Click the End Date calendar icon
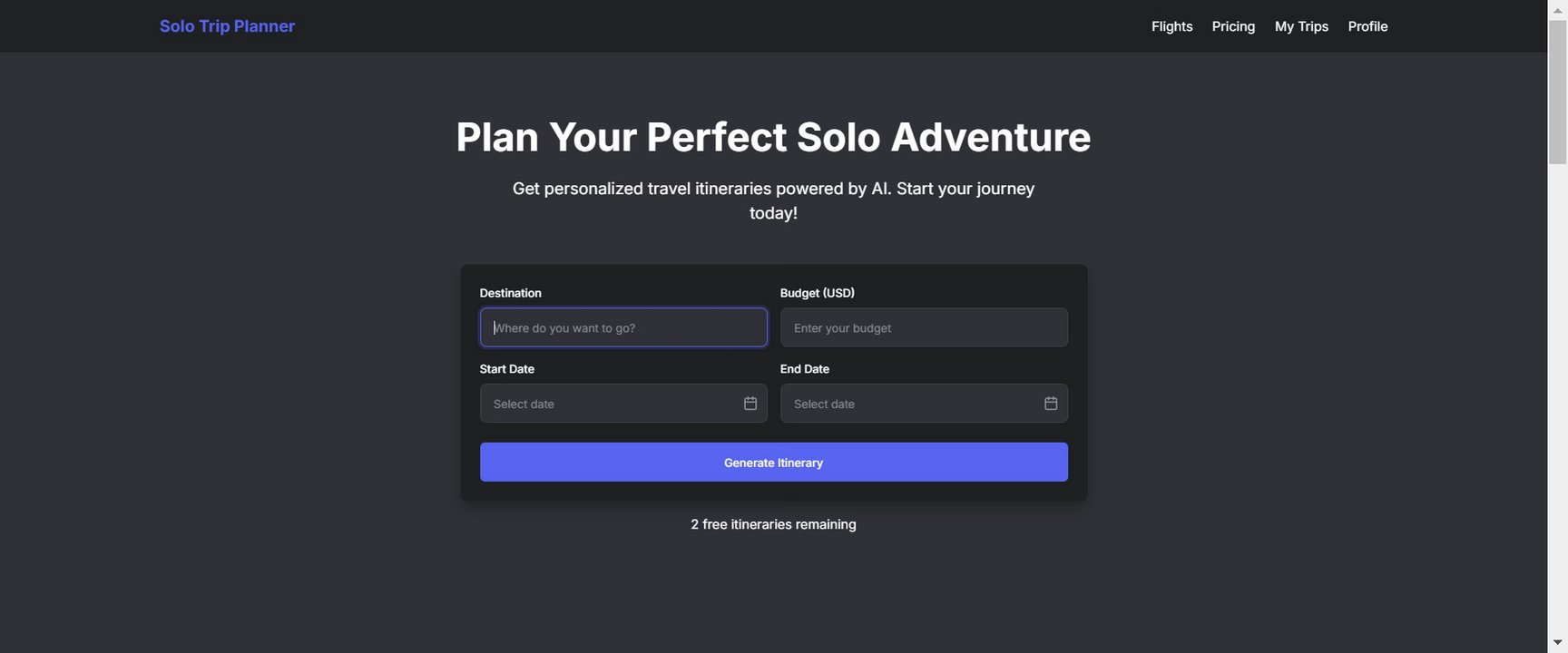1568x653 pixels. coord(1051,404)
